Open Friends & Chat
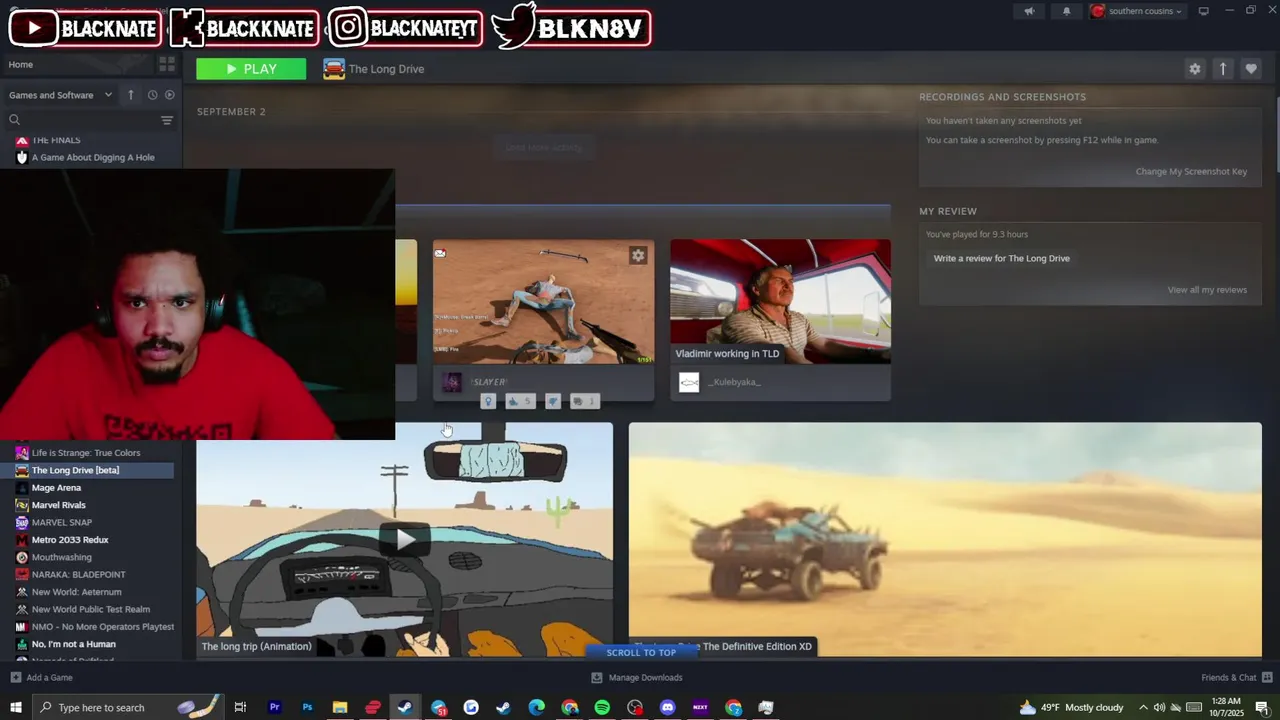This screenshot has height=720, width=1280. pyautogui.click(x=1235, y=677)
